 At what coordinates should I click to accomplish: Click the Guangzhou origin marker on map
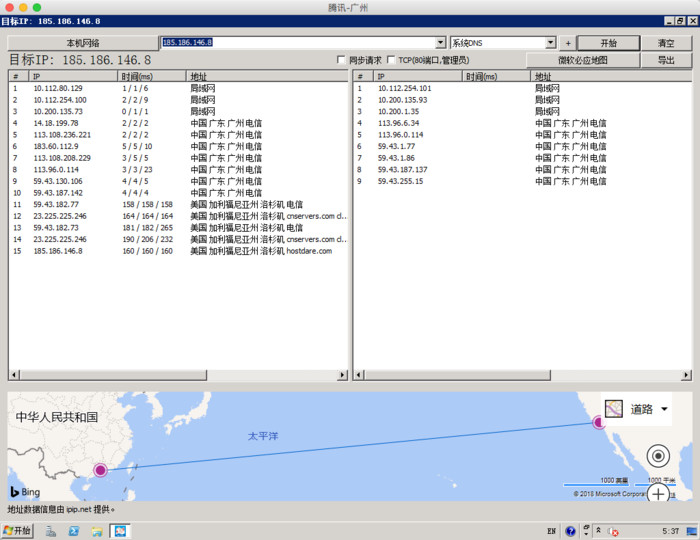[x=100, y=470]
